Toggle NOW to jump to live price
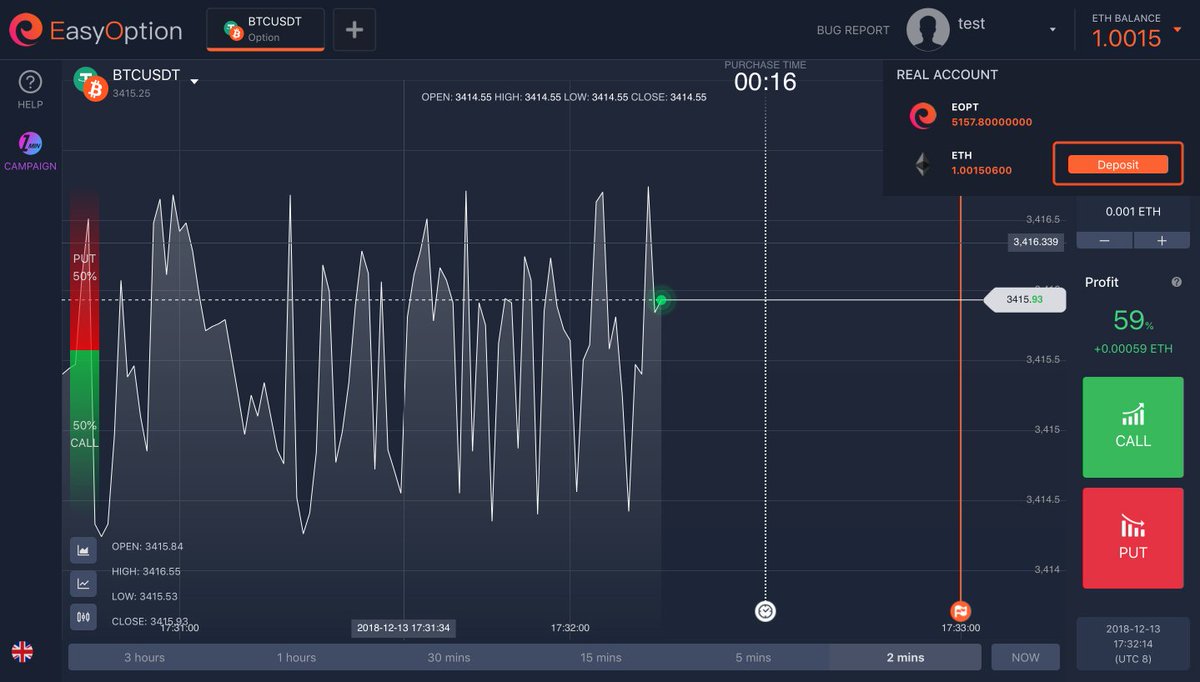 pos(1025,657)
